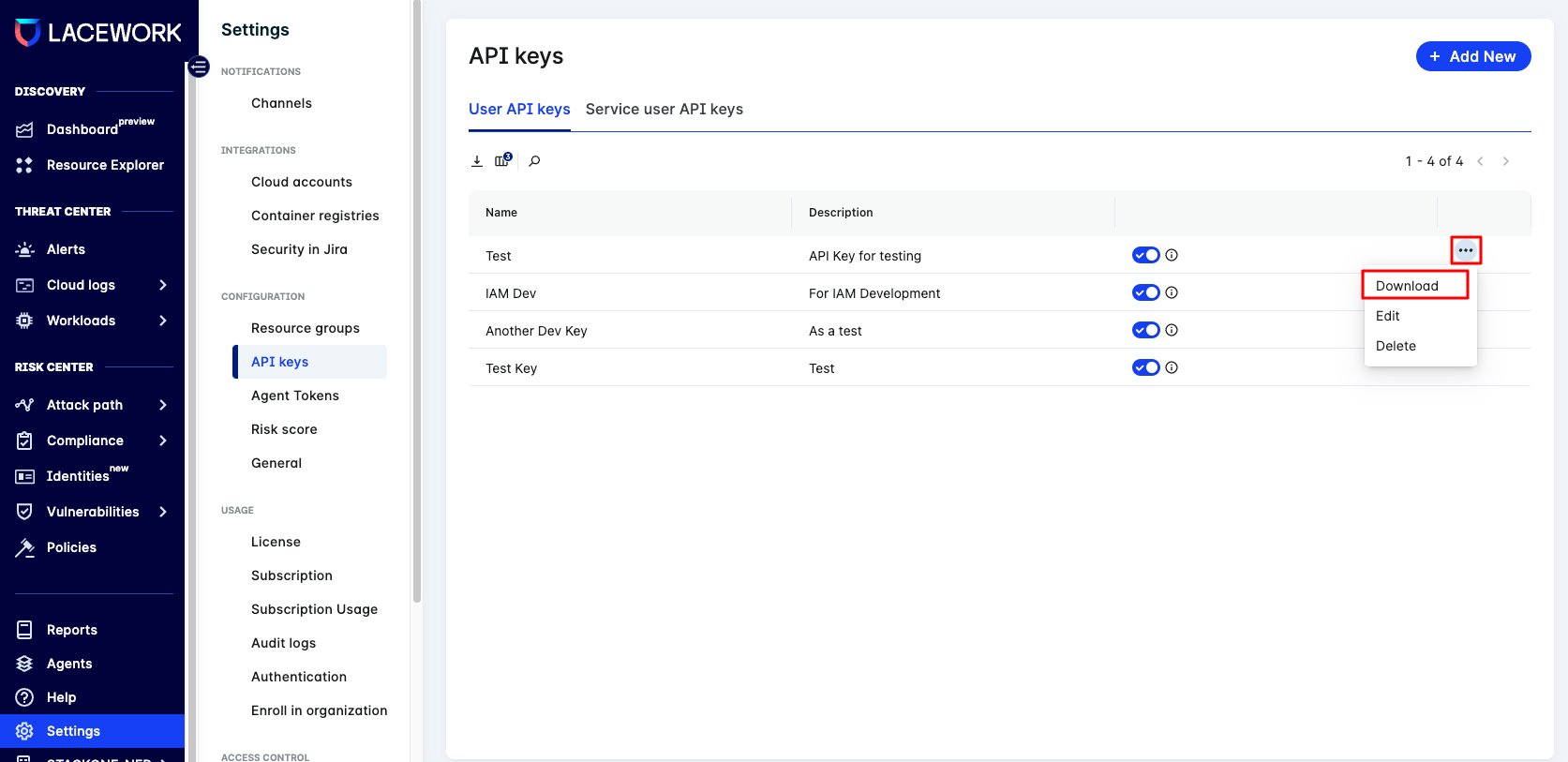This screenshot has height=762, width=1568.
Task: Go to the next page arrow
Action: pyautogui.click(x=1506, y=161)
